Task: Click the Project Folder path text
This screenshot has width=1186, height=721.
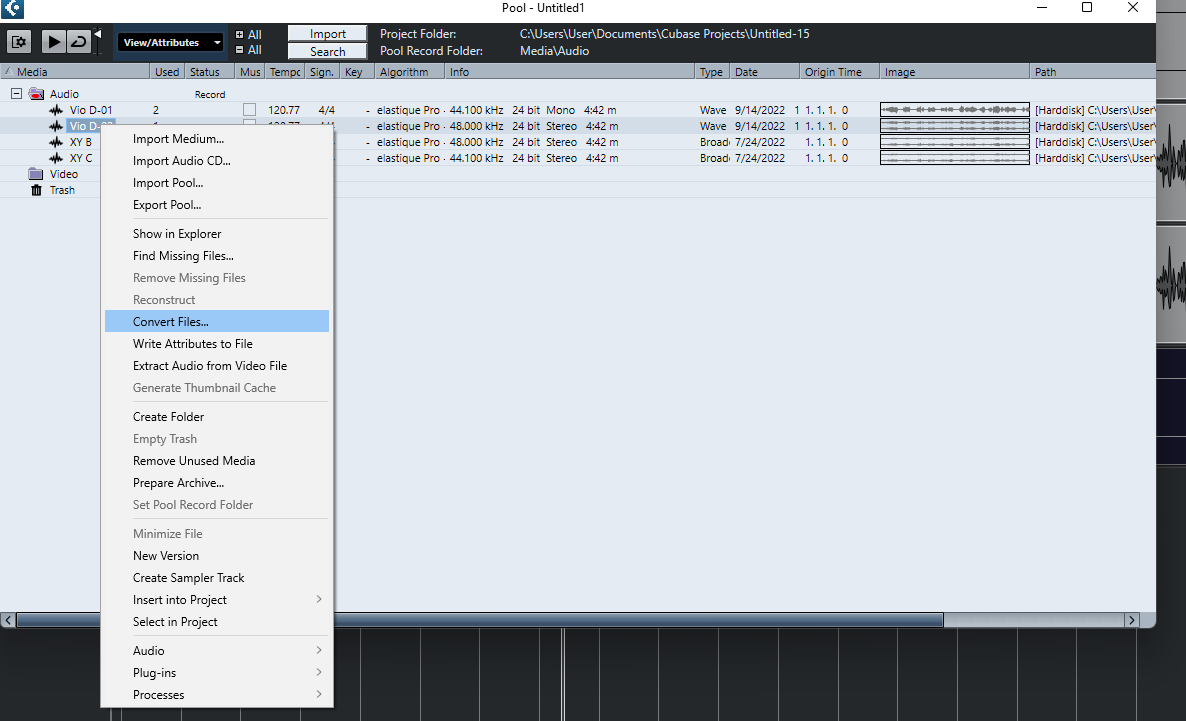Action: pos(664,34)
